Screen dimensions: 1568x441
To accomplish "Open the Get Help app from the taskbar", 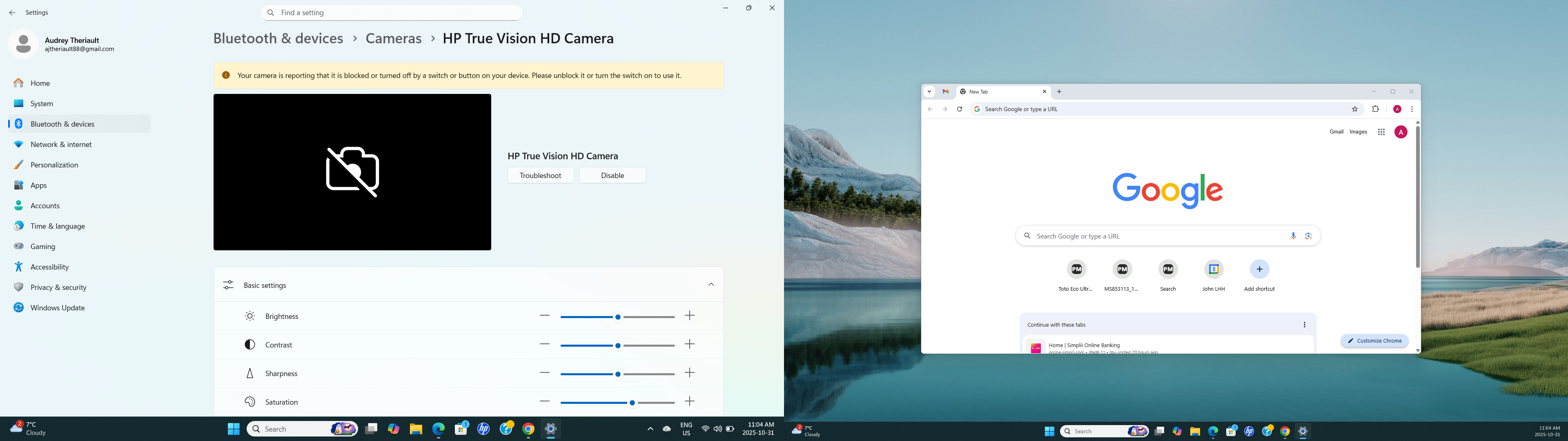I will pos(506,429).
